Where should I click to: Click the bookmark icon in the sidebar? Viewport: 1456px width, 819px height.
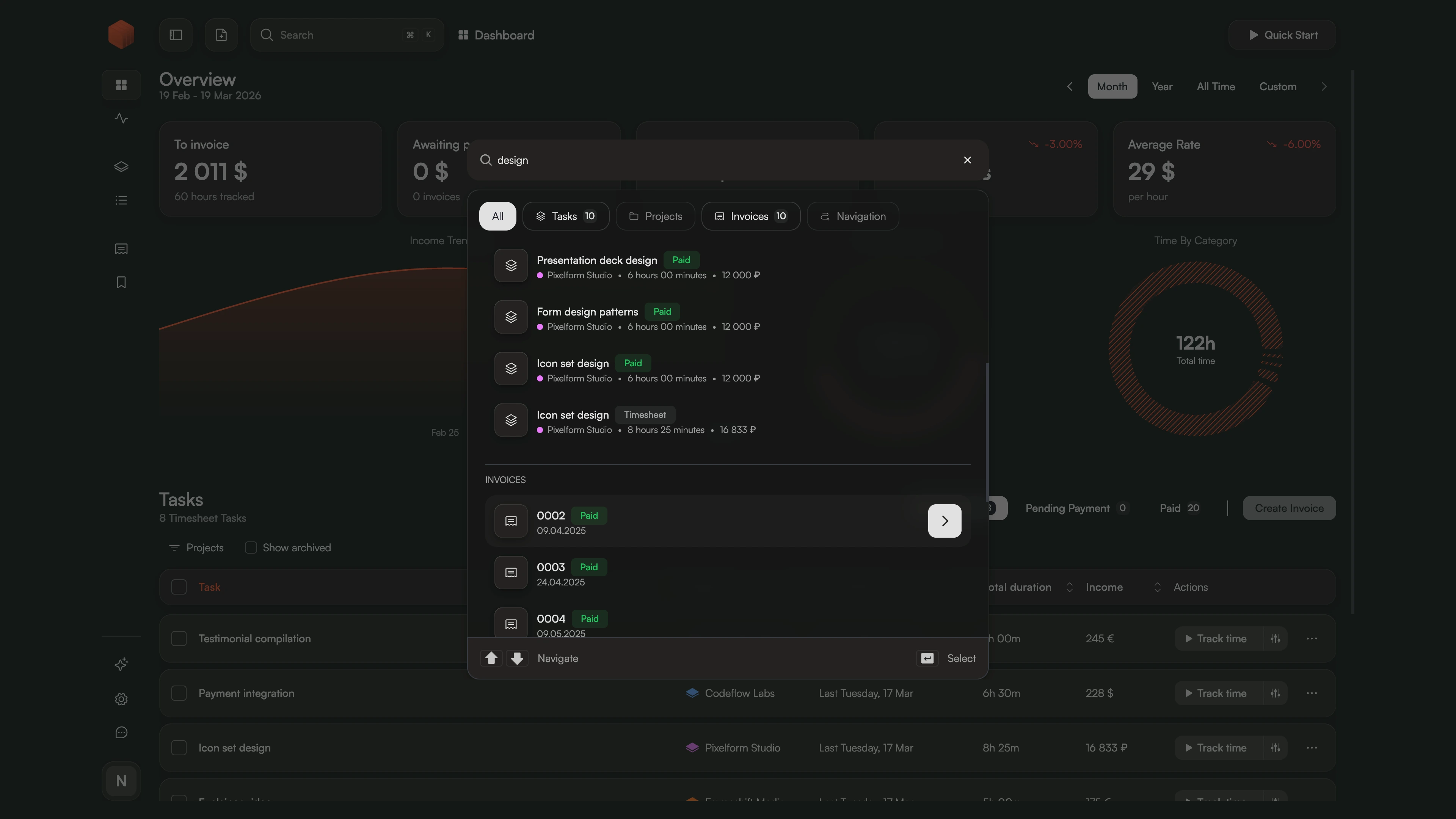[121, 282]
